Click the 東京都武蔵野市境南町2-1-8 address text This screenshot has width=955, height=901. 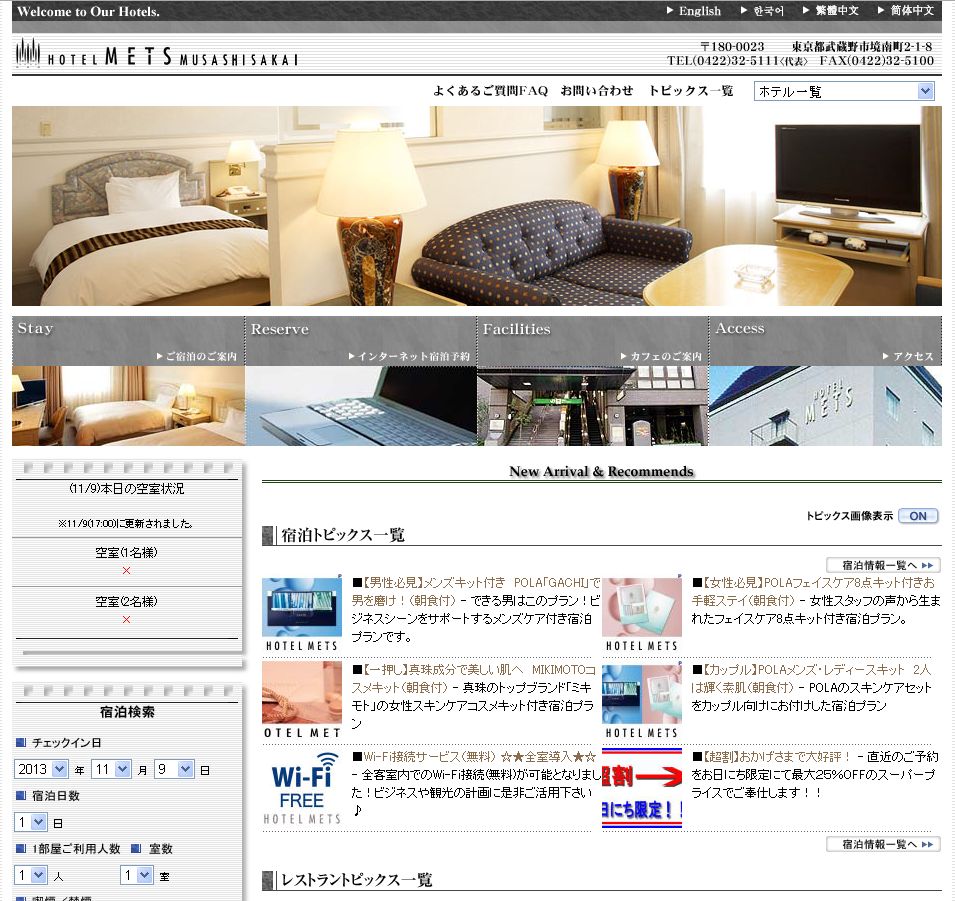point(862,46)
